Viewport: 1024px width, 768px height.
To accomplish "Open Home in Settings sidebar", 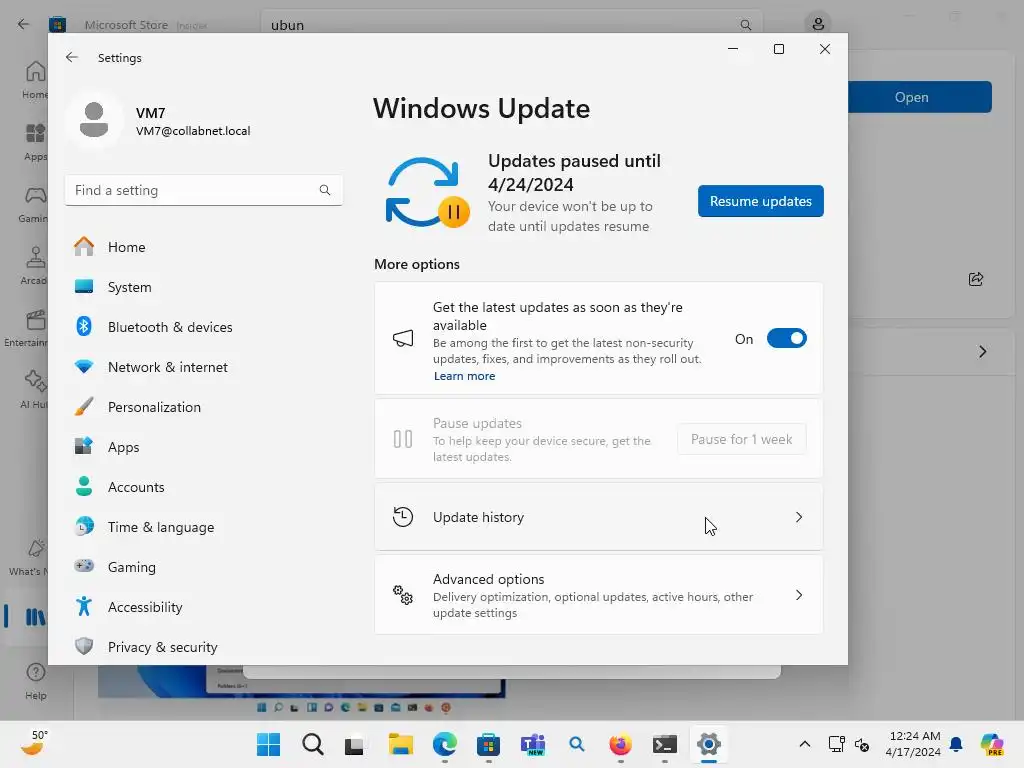I will (x=204, y=247).
